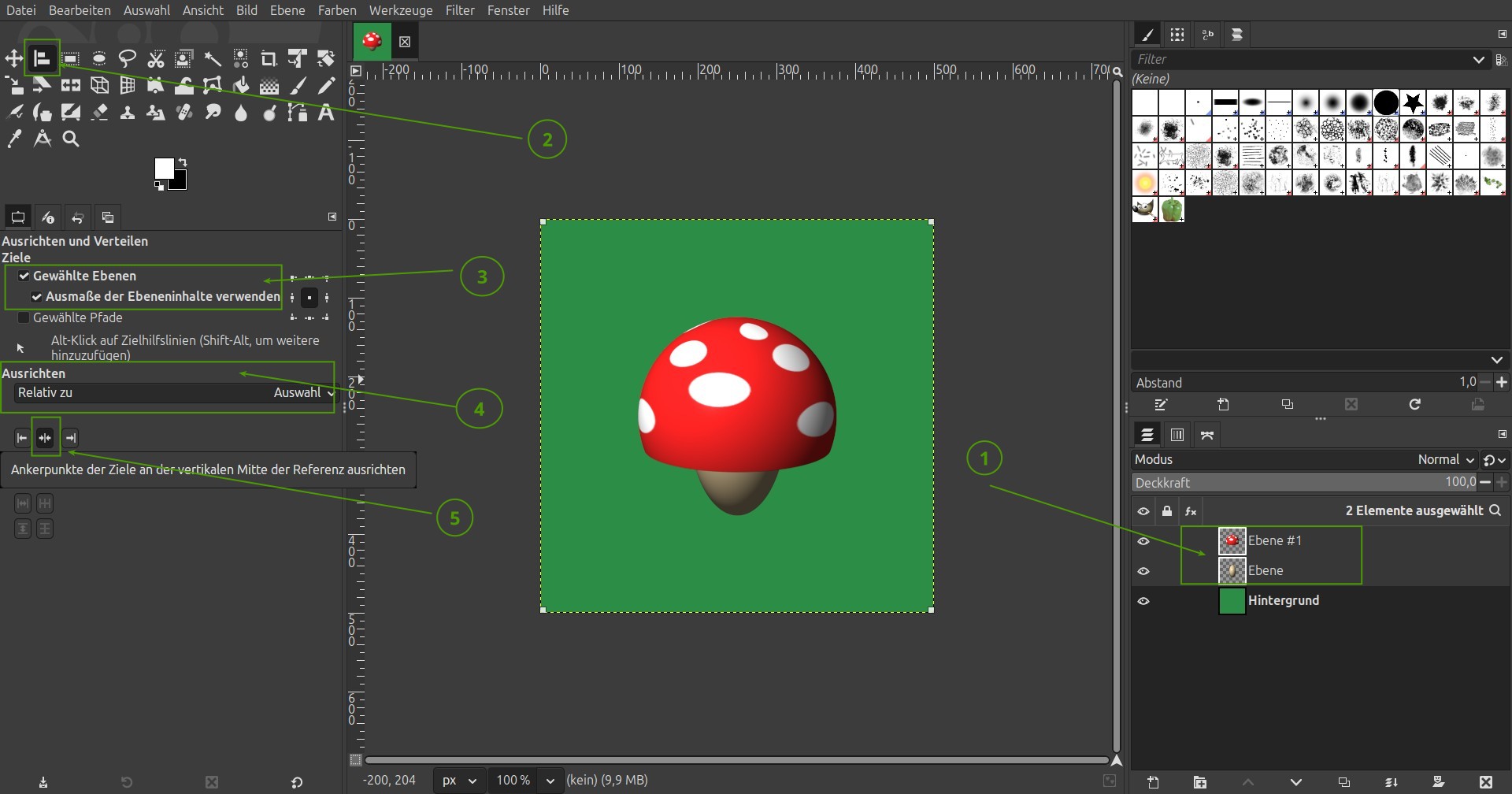The width and height of the screenshot is (1512, 794).
Task: Toggle the layer effects fx header button
Action: coord(1191,511)
